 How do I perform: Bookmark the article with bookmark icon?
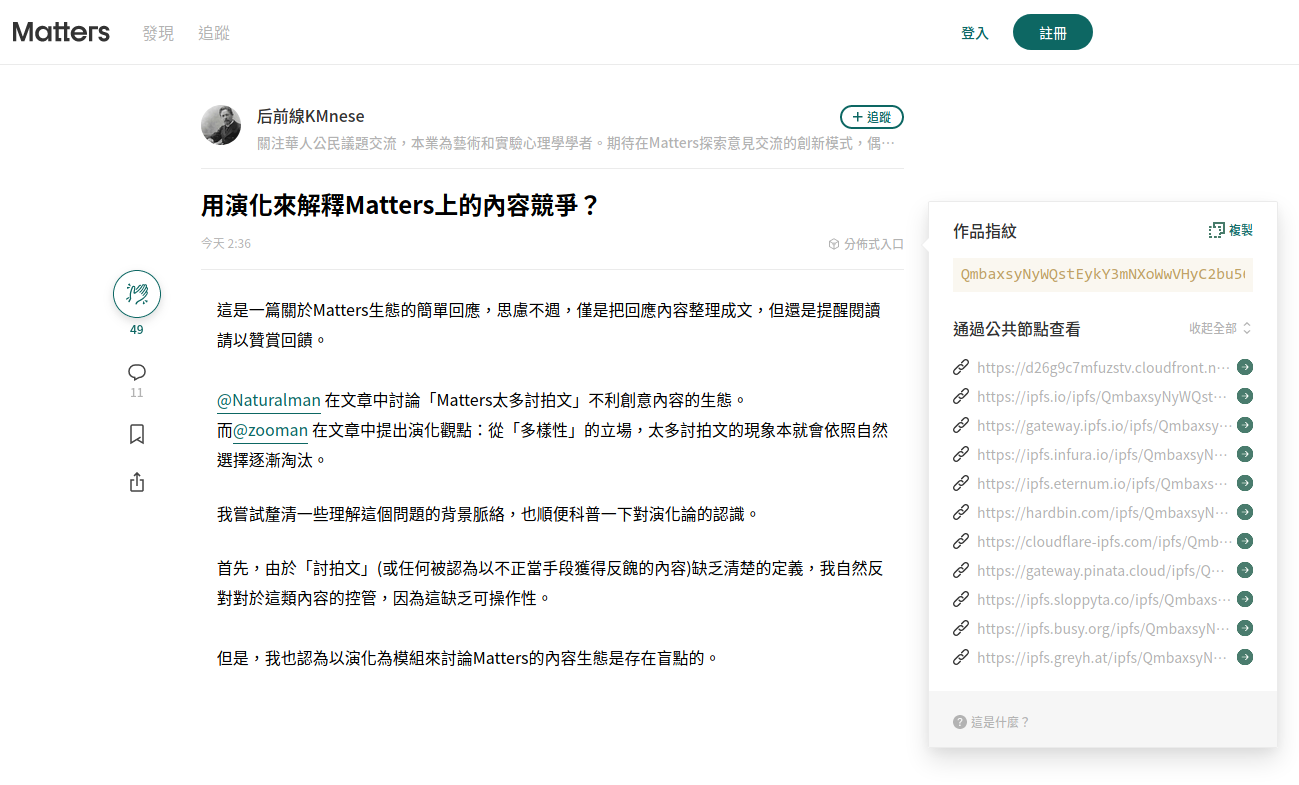click(137, 434)
